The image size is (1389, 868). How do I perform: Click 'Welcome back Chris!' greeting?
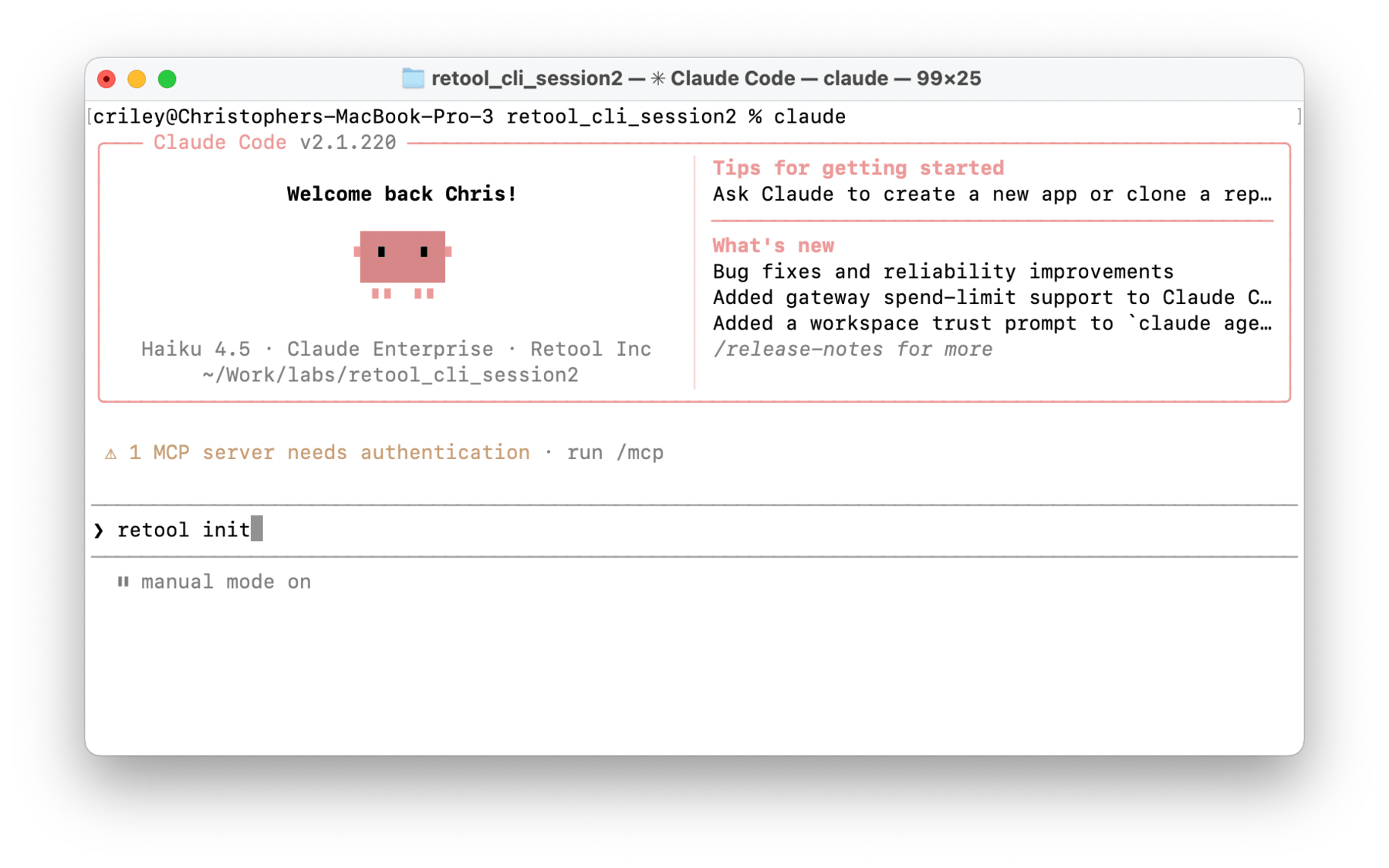coord(402,194)
